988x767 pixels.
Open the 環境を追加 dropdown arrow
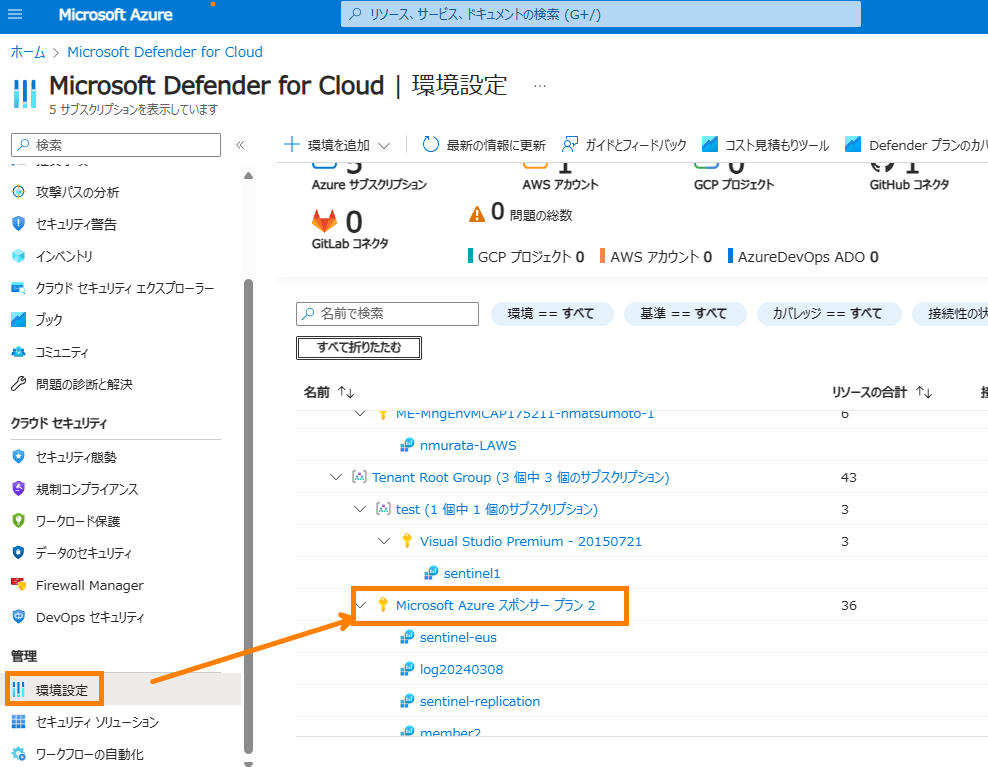pyautogui.click(x=384, y=146)
